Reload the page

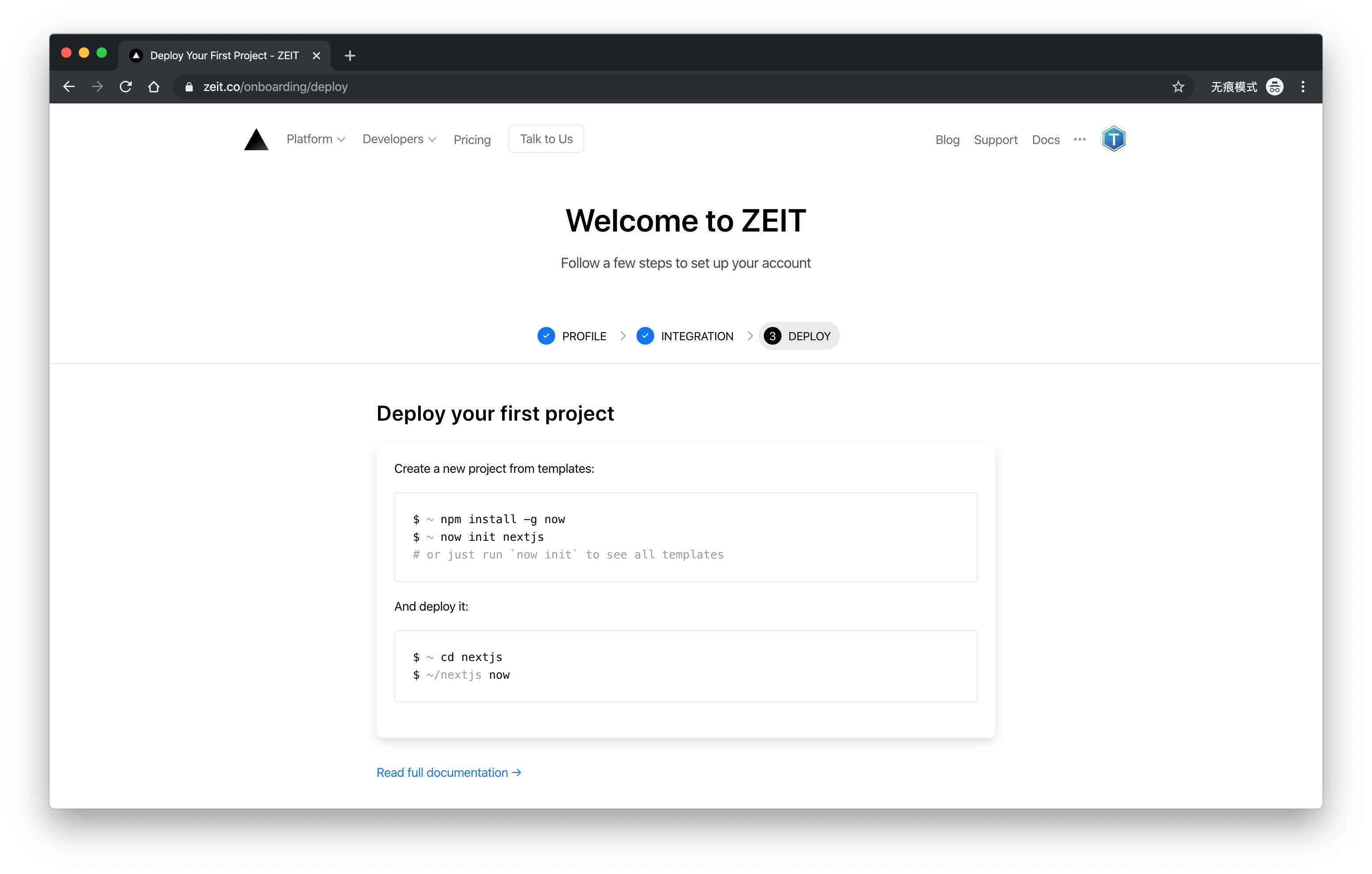tap(126, 87)
